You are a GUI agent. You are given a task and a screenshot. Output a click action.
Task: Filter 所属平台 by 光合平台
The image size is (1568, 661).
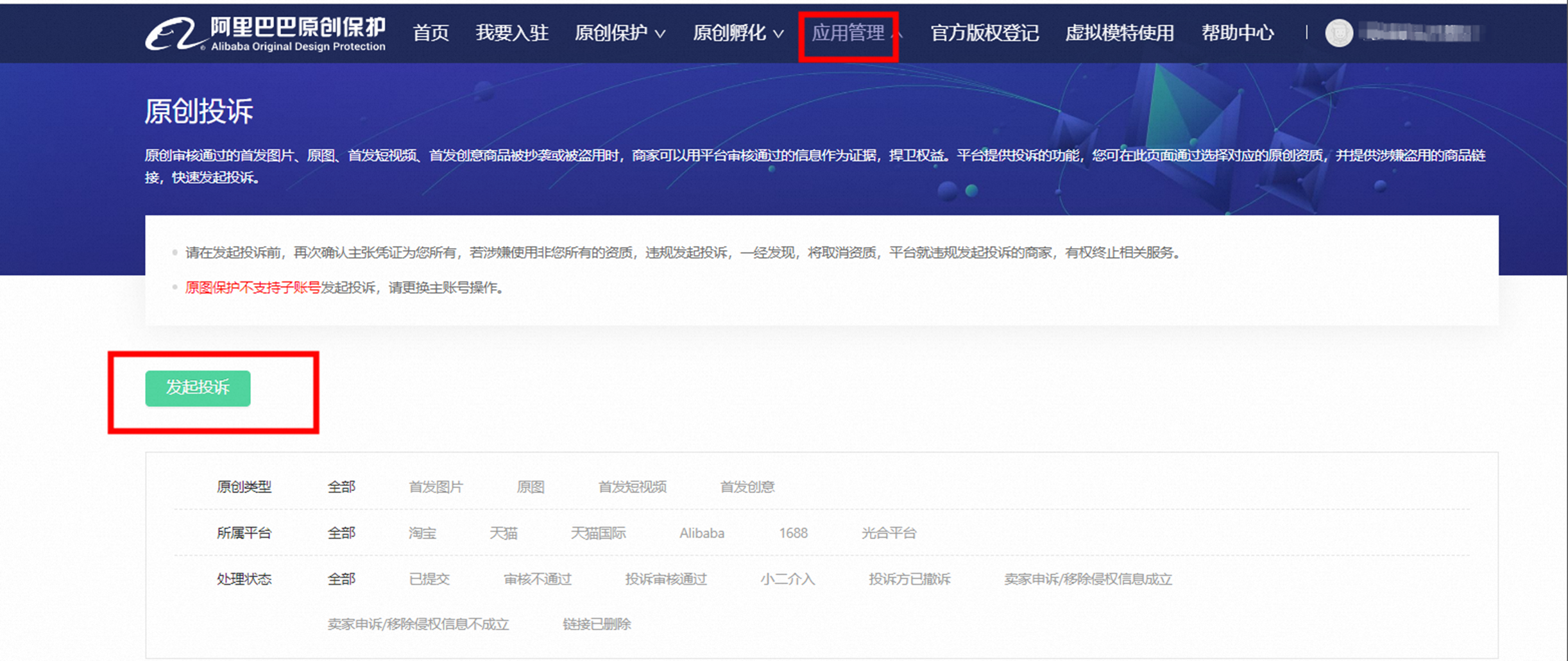[x=889, y=533]
